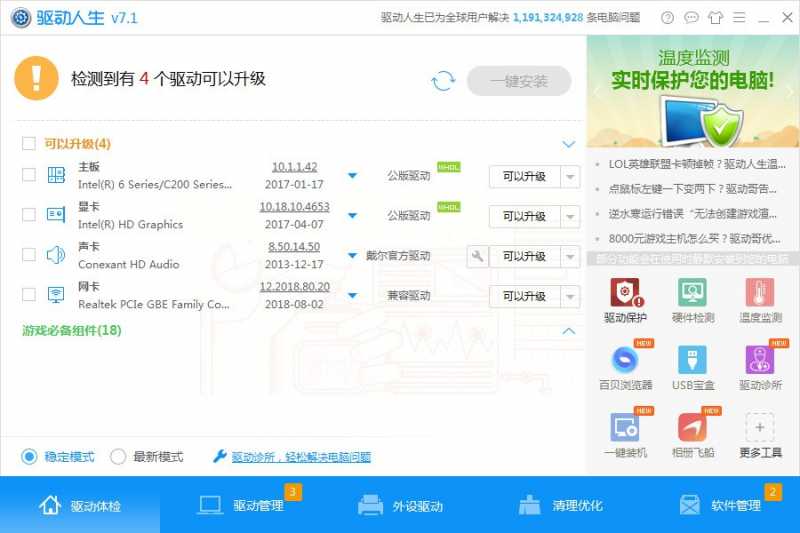Click the 主板 motherboard device icon
Screen dimensions: 800x533
(x=56, y=175)
